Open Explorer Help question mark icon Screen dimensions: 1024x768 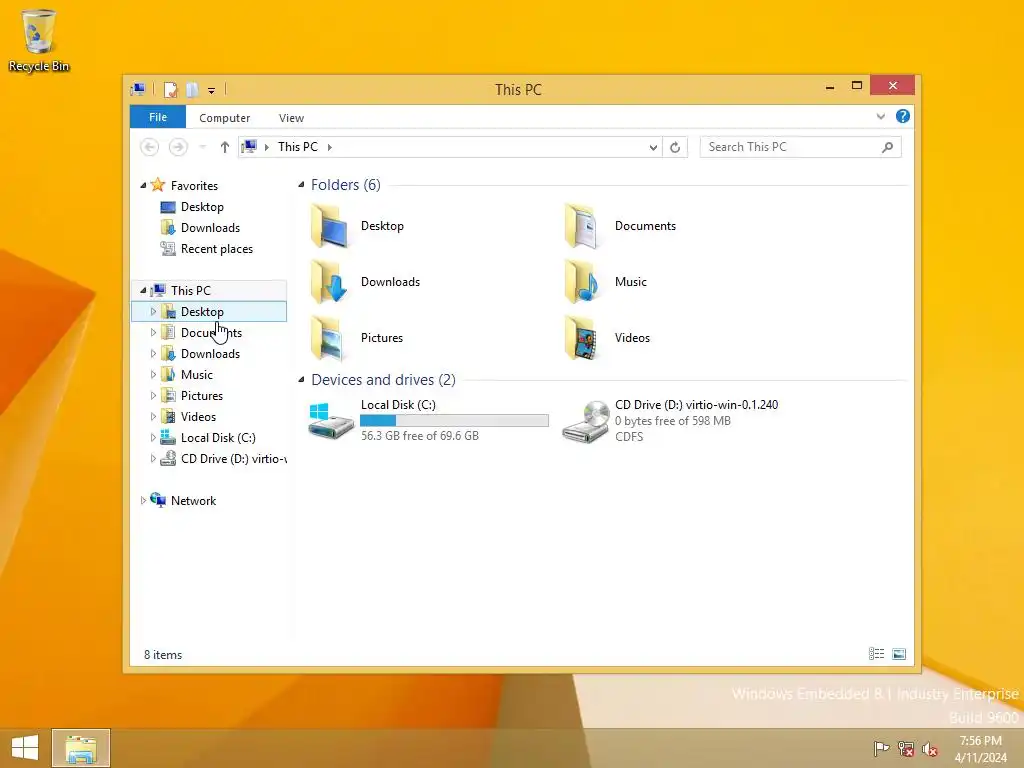tap(903, 116)
